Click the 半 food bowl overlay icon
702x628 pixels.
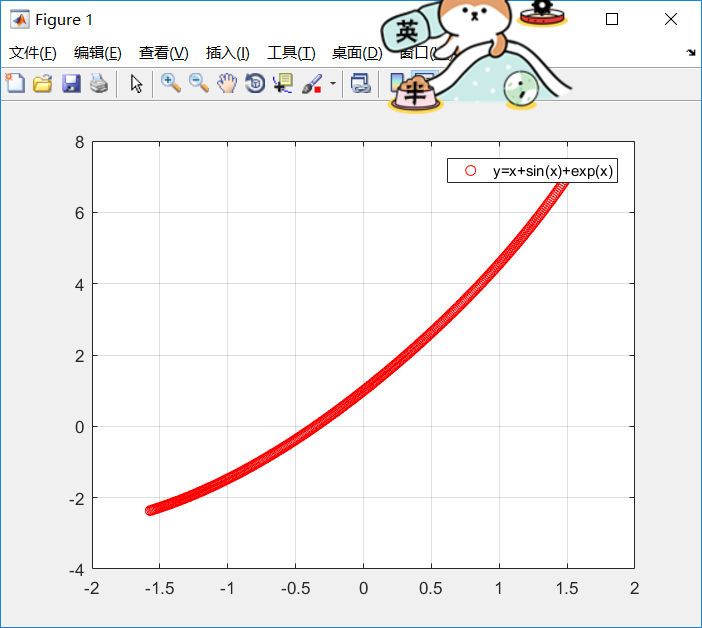coord(415,95)
